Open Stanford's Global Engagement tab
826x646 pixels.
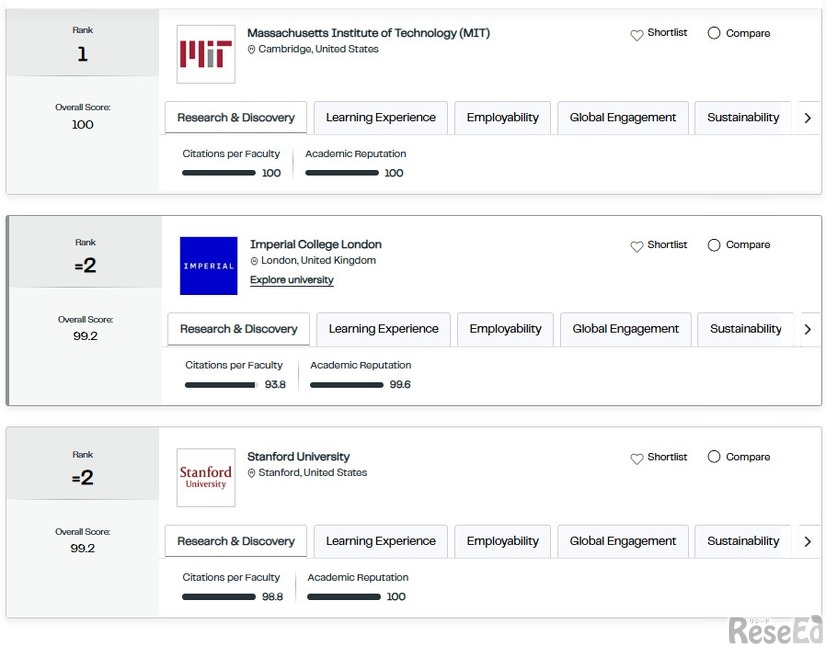(x=623, y=541)
